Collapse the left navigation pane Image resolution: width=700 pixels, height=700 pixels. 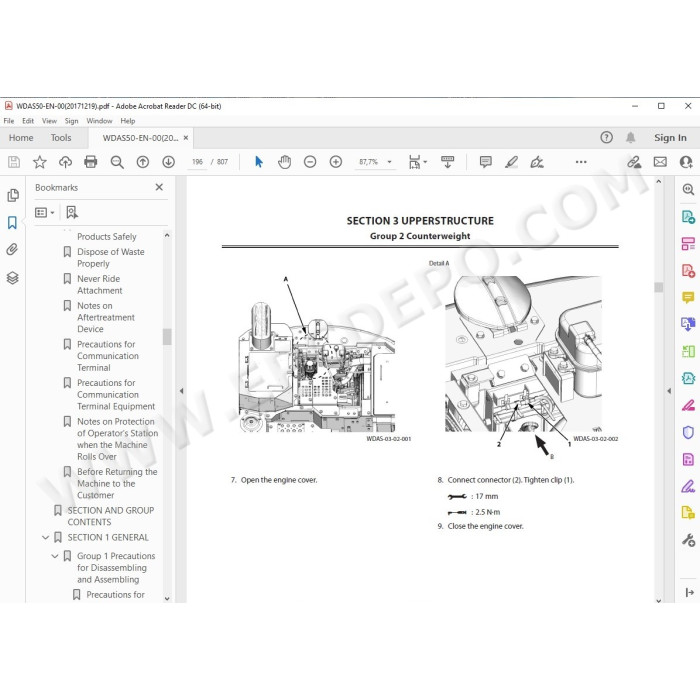pos(181,391)
